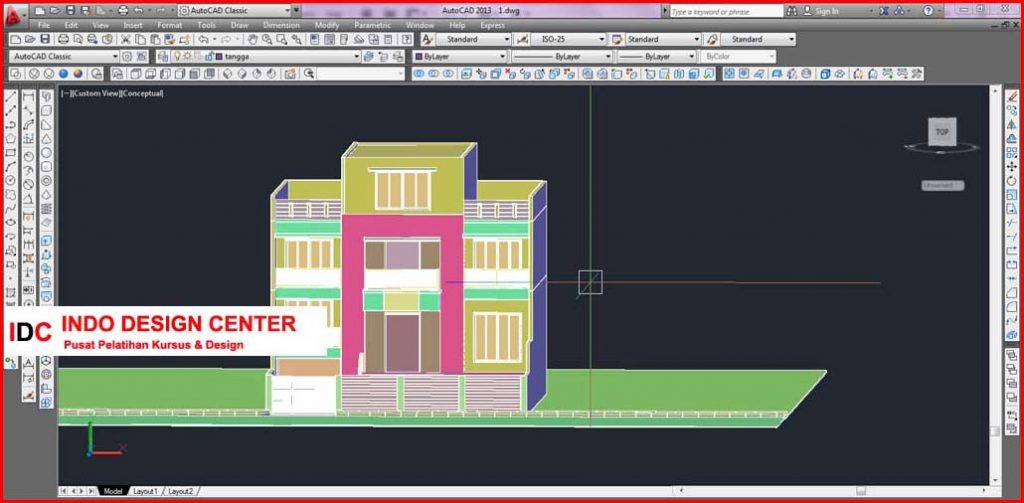Click the Conceptual visual style label
Screen dimensions: 1024x503
coord(143,93)
